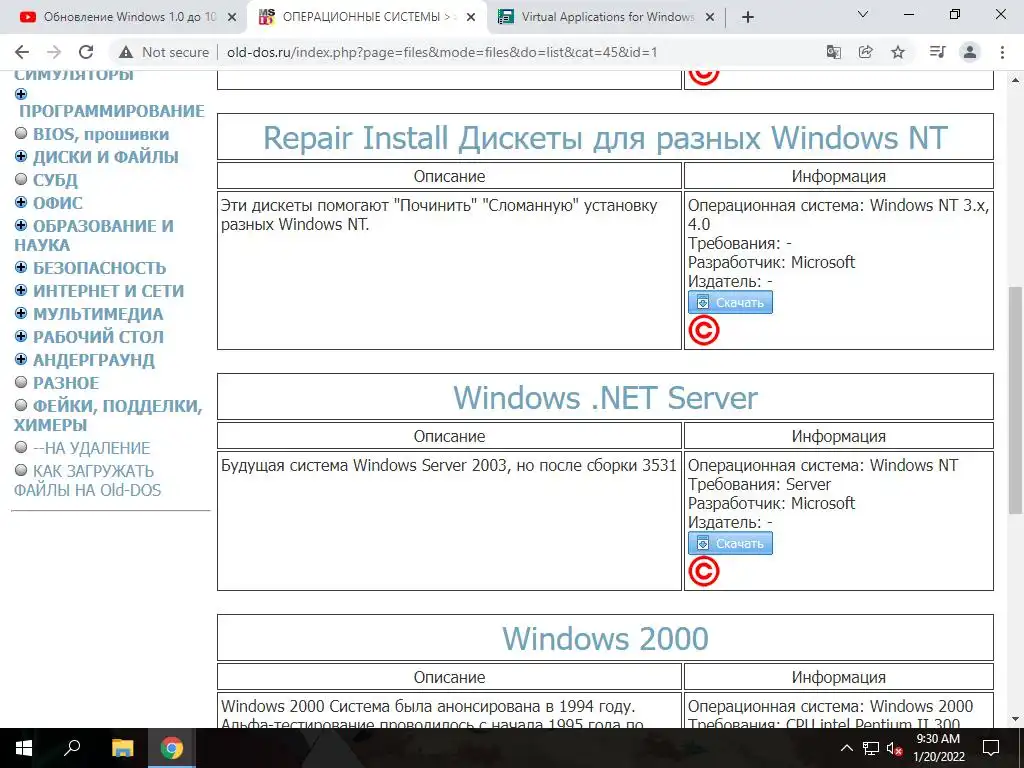
Task: Click the Chrome icon in the taskbar
Action: point(172,748)
